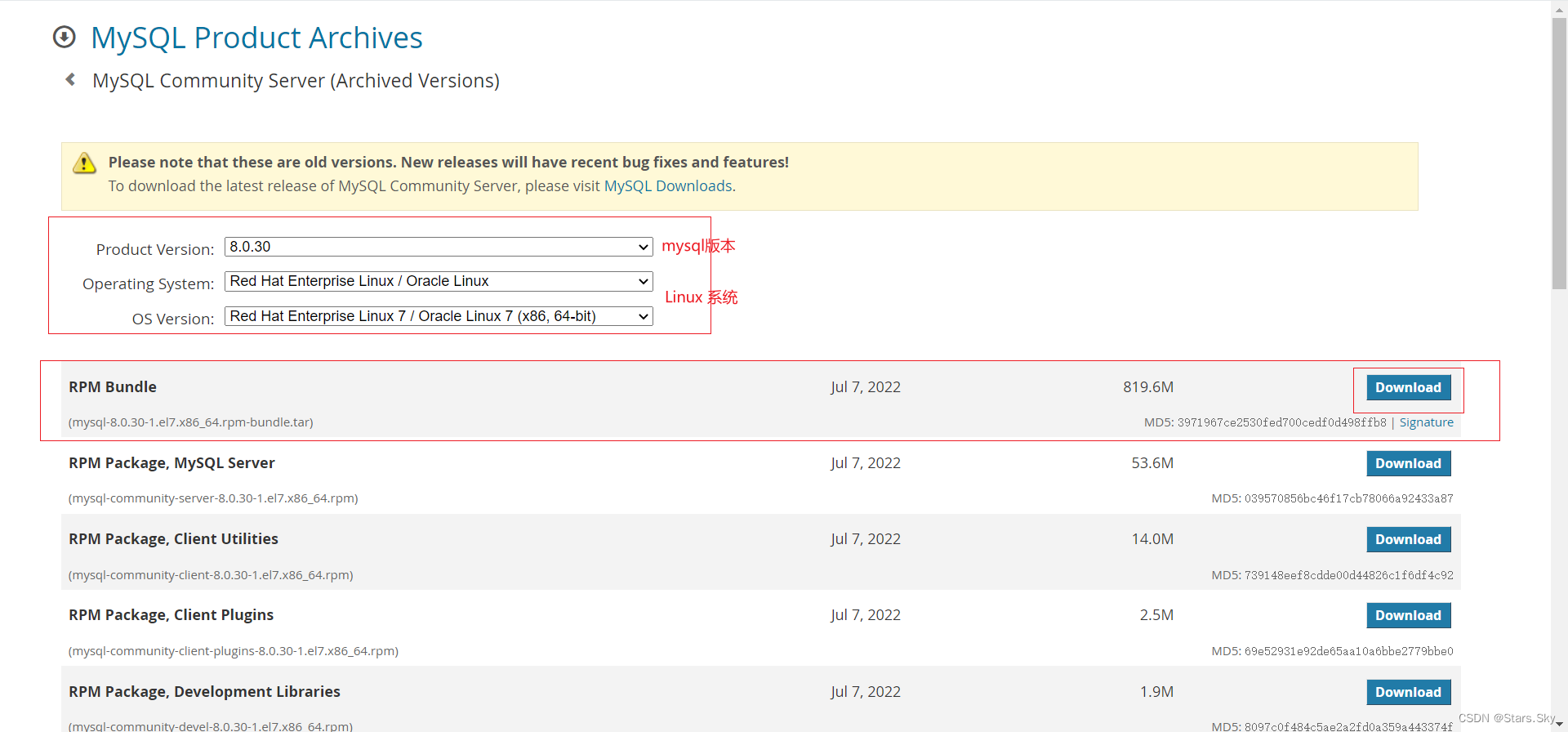
Task: Select filename mysql-community-client-8.0.30-1.el7.x86_64.rpm
Action: tap(211, 575)
